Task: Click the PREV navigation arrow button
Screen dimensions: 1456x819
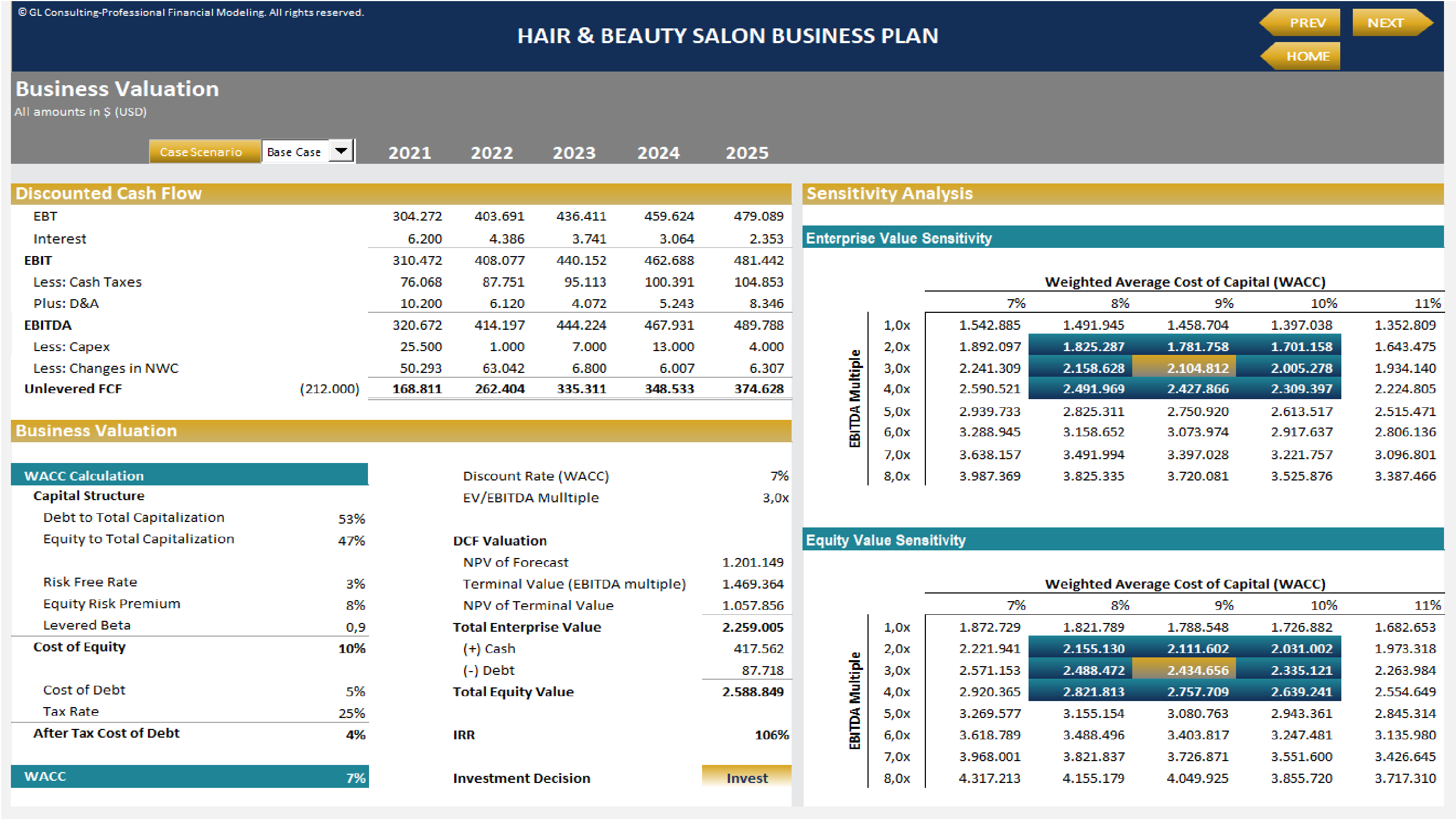Action: [1300, 22]
